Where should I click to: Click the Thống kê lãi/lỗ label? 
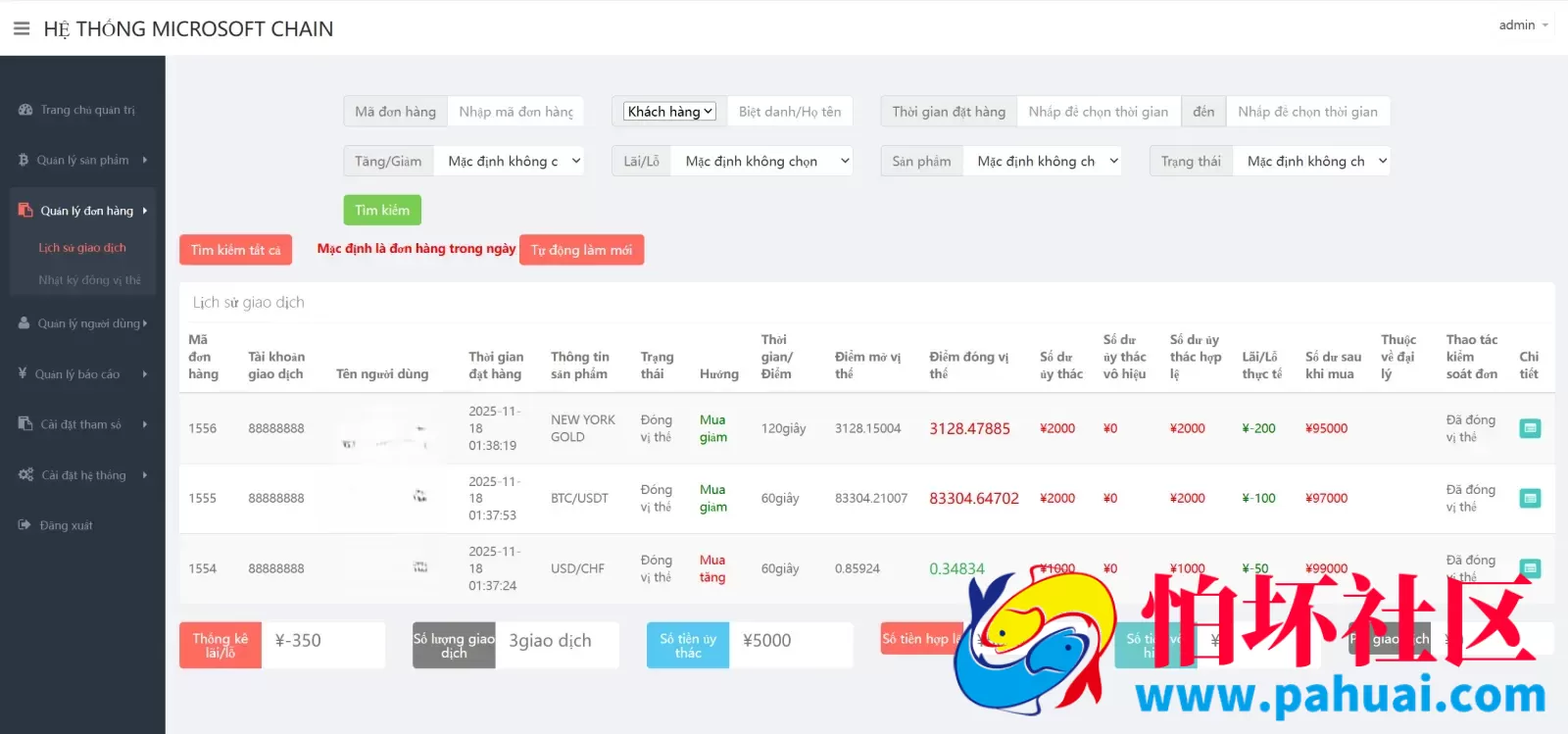(x=220, y=645)
